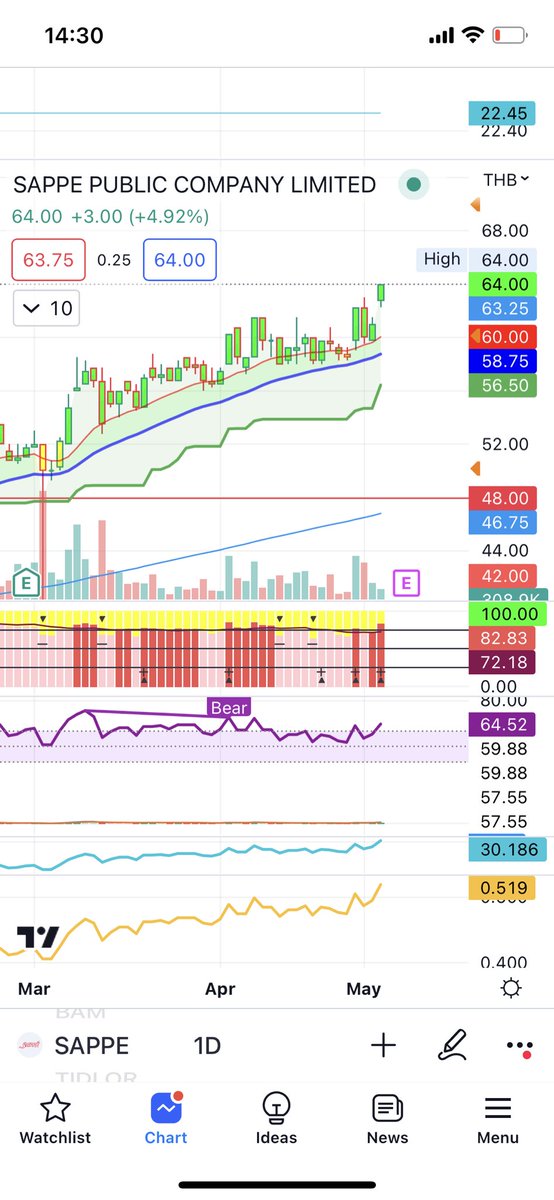
Task: Open SAPPE symbol search
Action: tap(91, 1046)
